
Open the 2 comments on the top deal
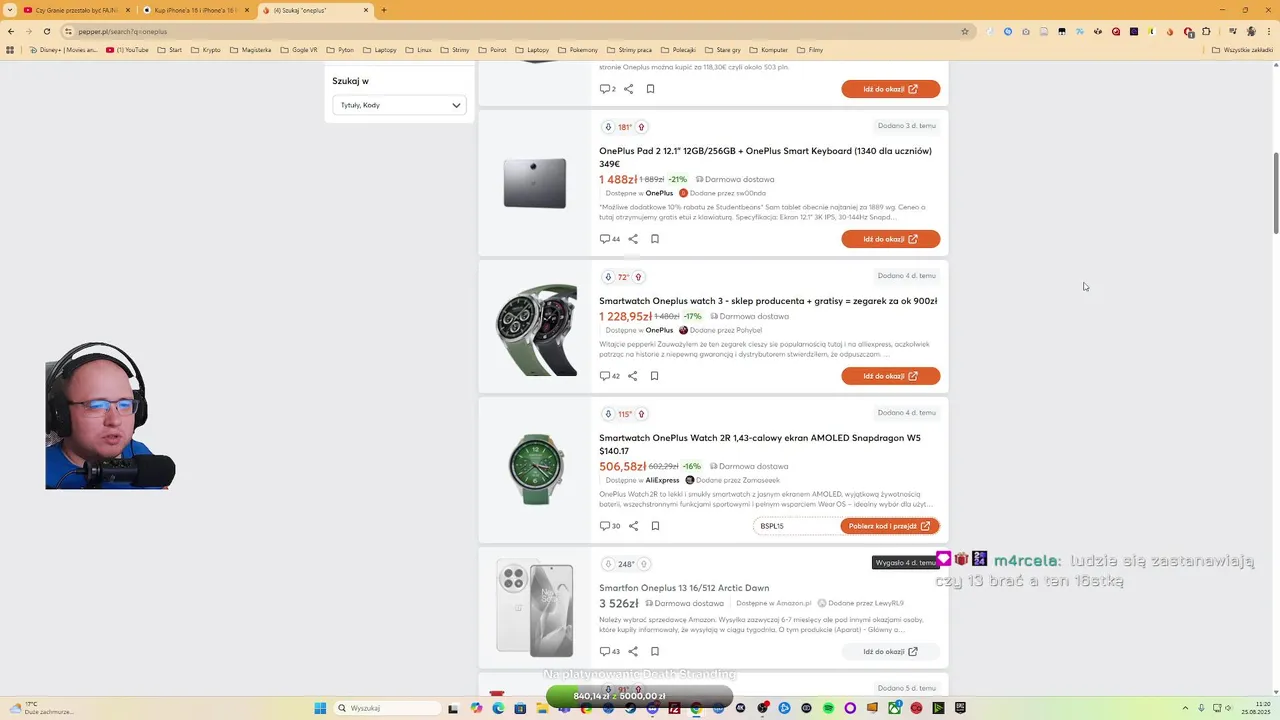click(x=607, y=89)
